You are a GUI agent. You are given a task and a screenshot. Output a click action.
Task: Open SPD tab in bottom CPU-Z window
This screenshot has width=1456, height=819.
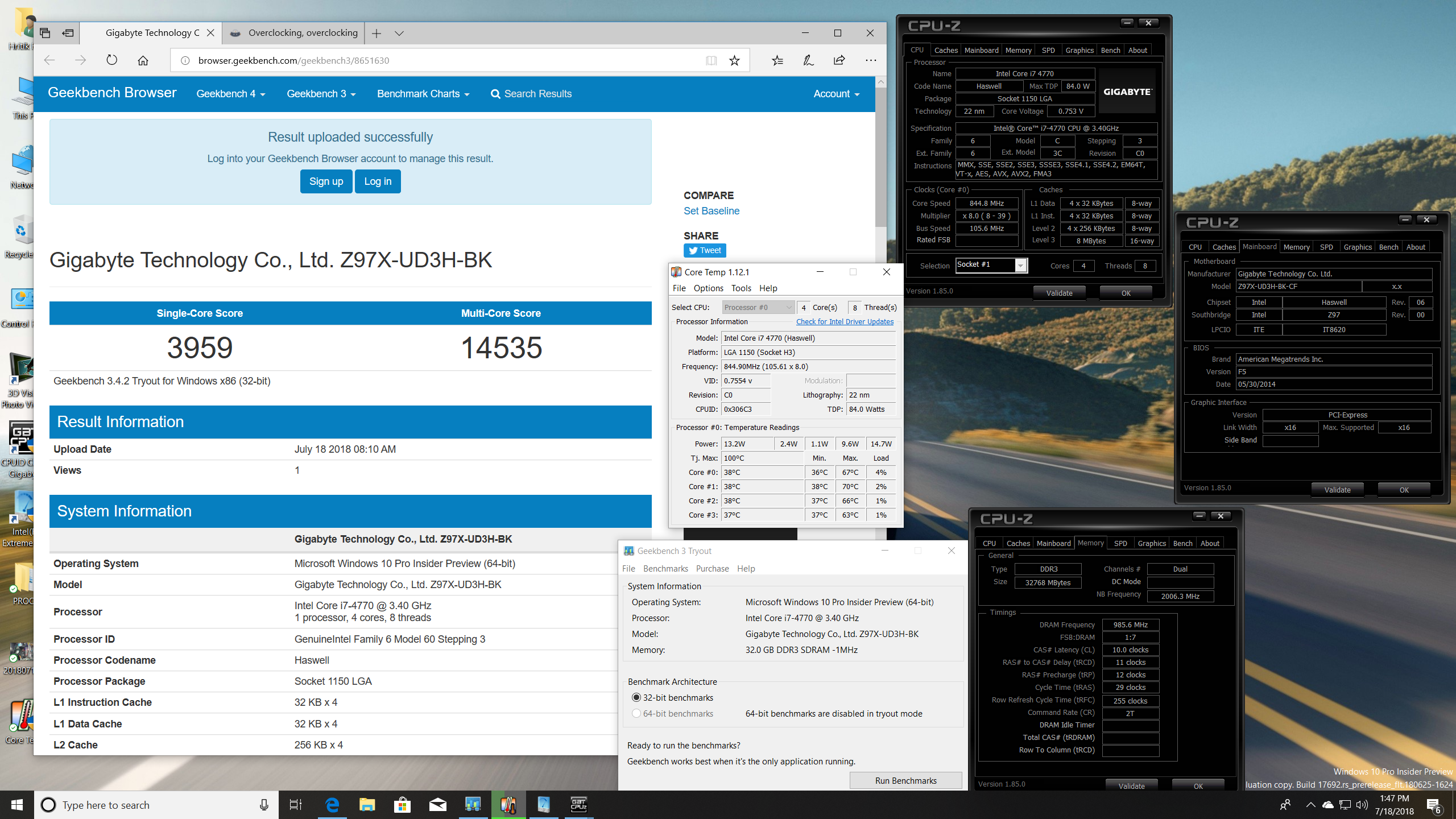point(1120,543)
